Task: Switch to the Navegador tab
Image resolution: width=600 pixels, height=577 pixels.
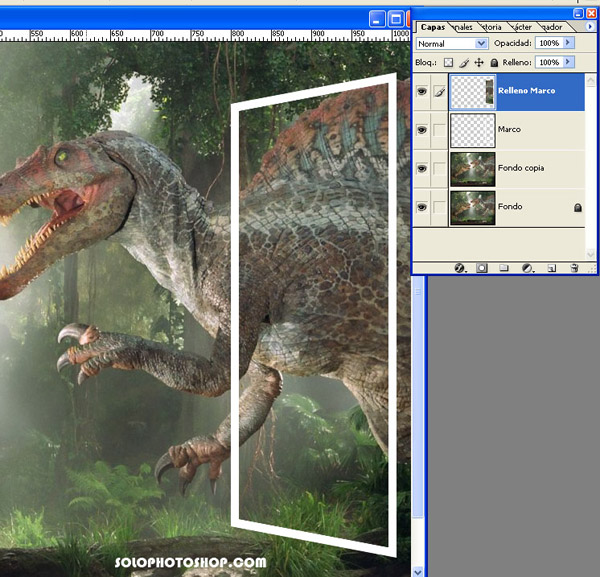Action: [x=552, y=27]
